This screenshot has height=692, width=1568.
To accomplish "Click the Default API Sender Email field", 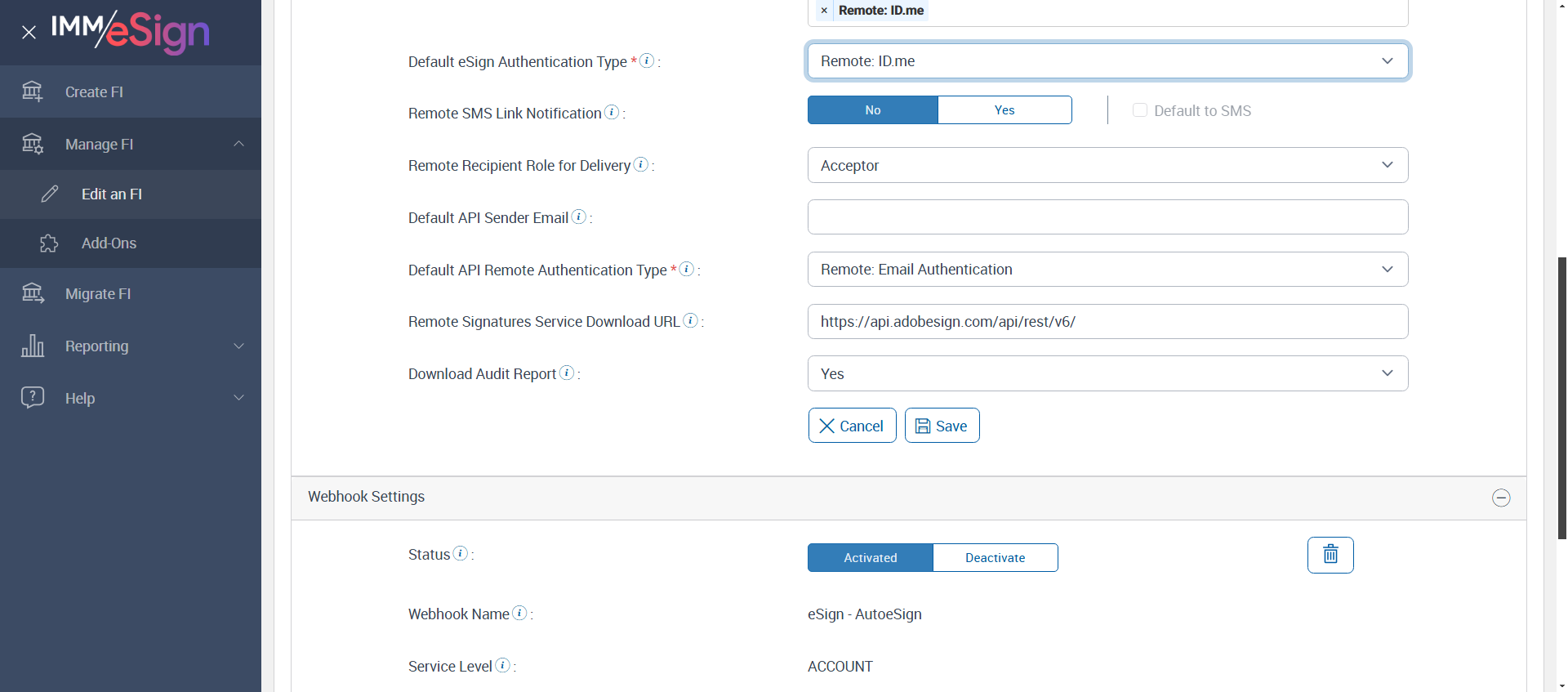I will [1107, 217].
